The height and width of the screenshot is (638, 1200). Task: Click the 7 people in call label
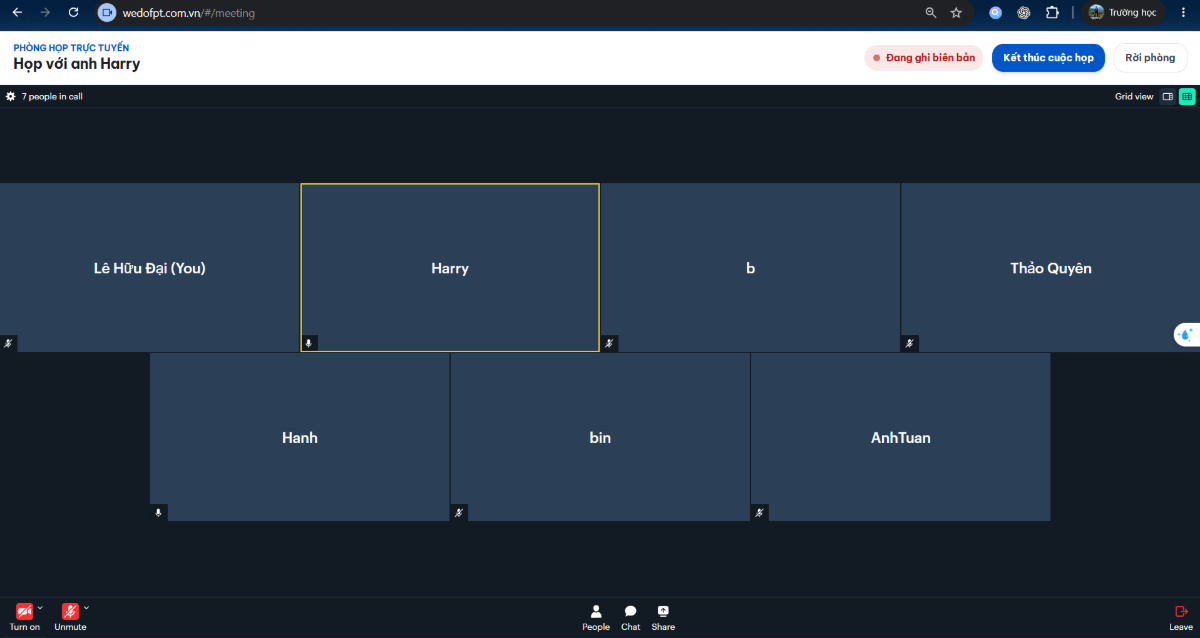(52, 96)
